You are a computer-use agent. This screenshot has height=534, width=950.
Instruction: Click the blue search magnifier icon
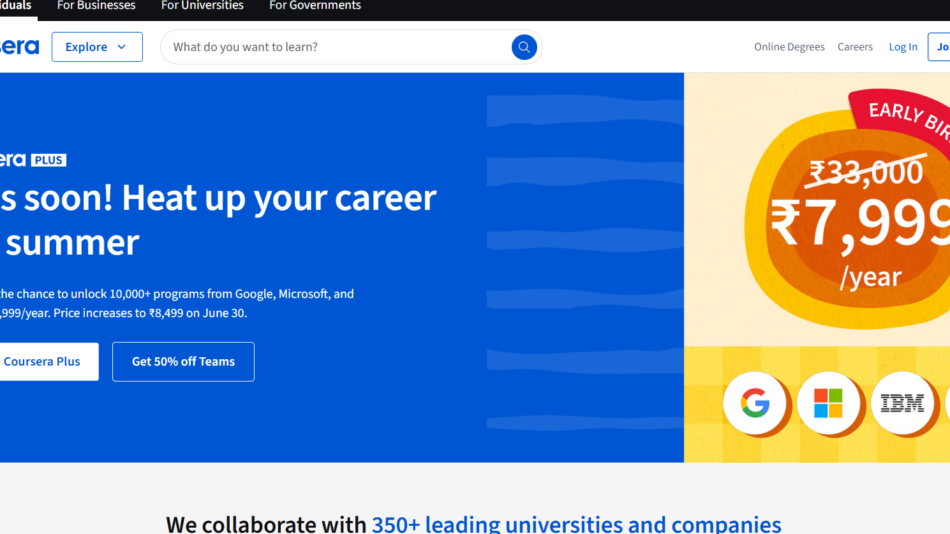click(x=523, y=47)
